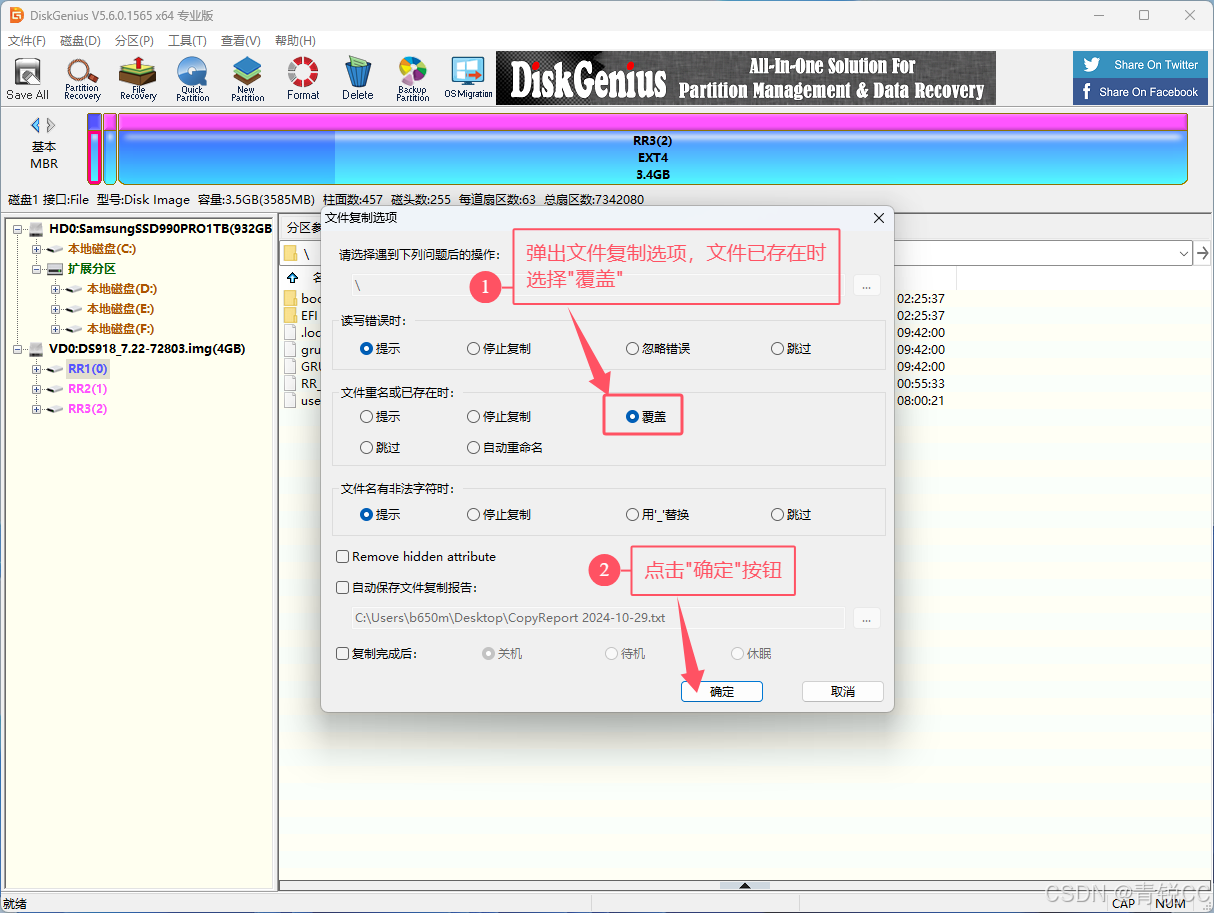The image size is (1214, 913).
Task: Expand the RR1(0) partition node
Action: click(x=37, y=369)
